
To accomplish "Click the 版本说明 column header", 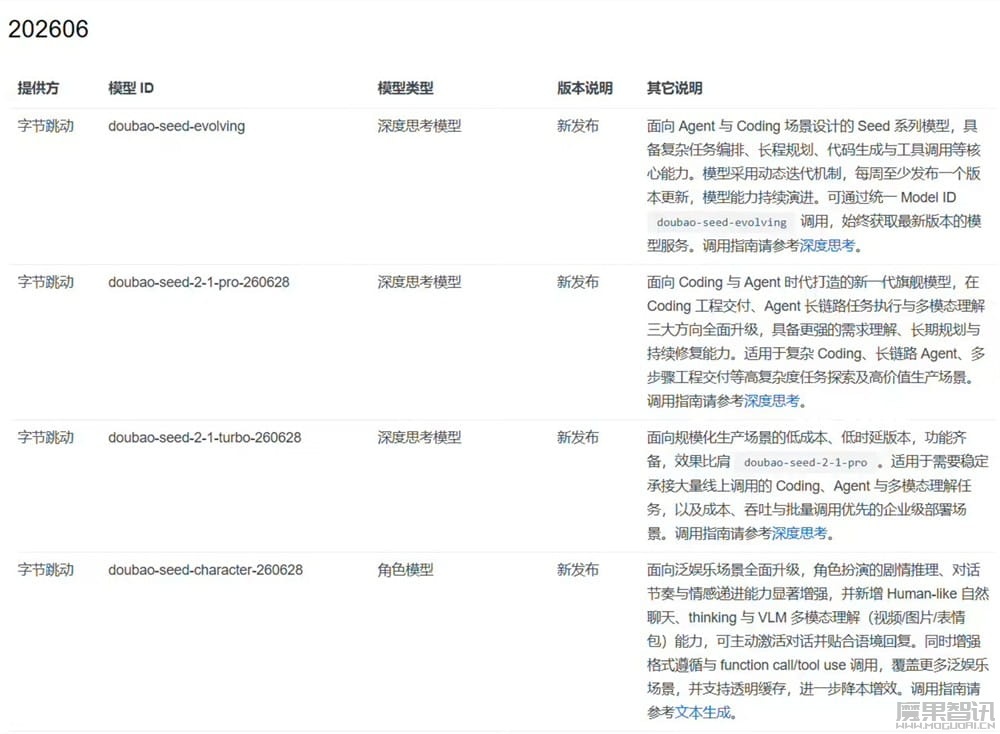I will coord(585,88).
